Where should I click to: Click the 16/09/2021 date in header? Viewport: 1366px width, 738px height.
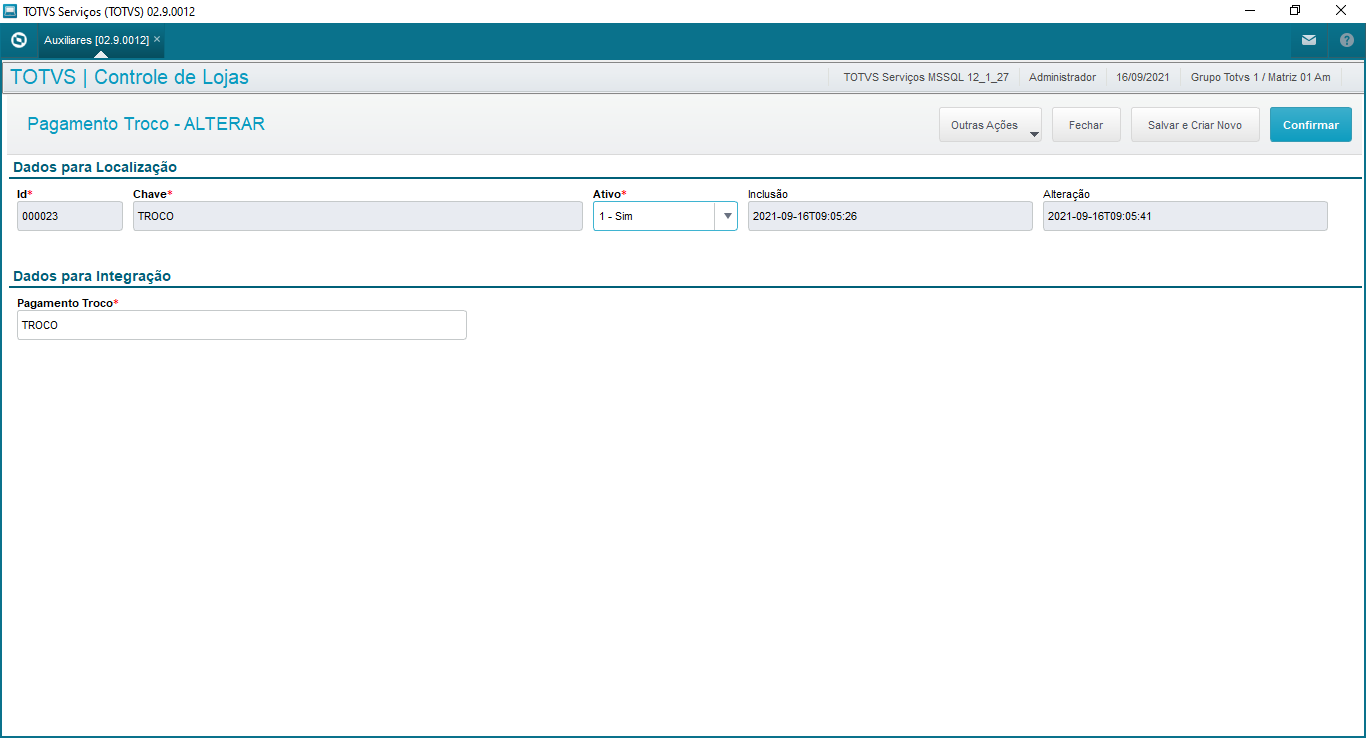coord(1143,77)
